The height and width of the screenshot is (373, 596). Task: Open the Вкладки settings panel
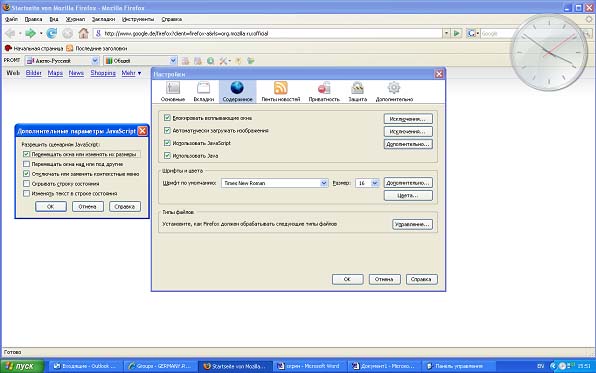tap(203, 92)
